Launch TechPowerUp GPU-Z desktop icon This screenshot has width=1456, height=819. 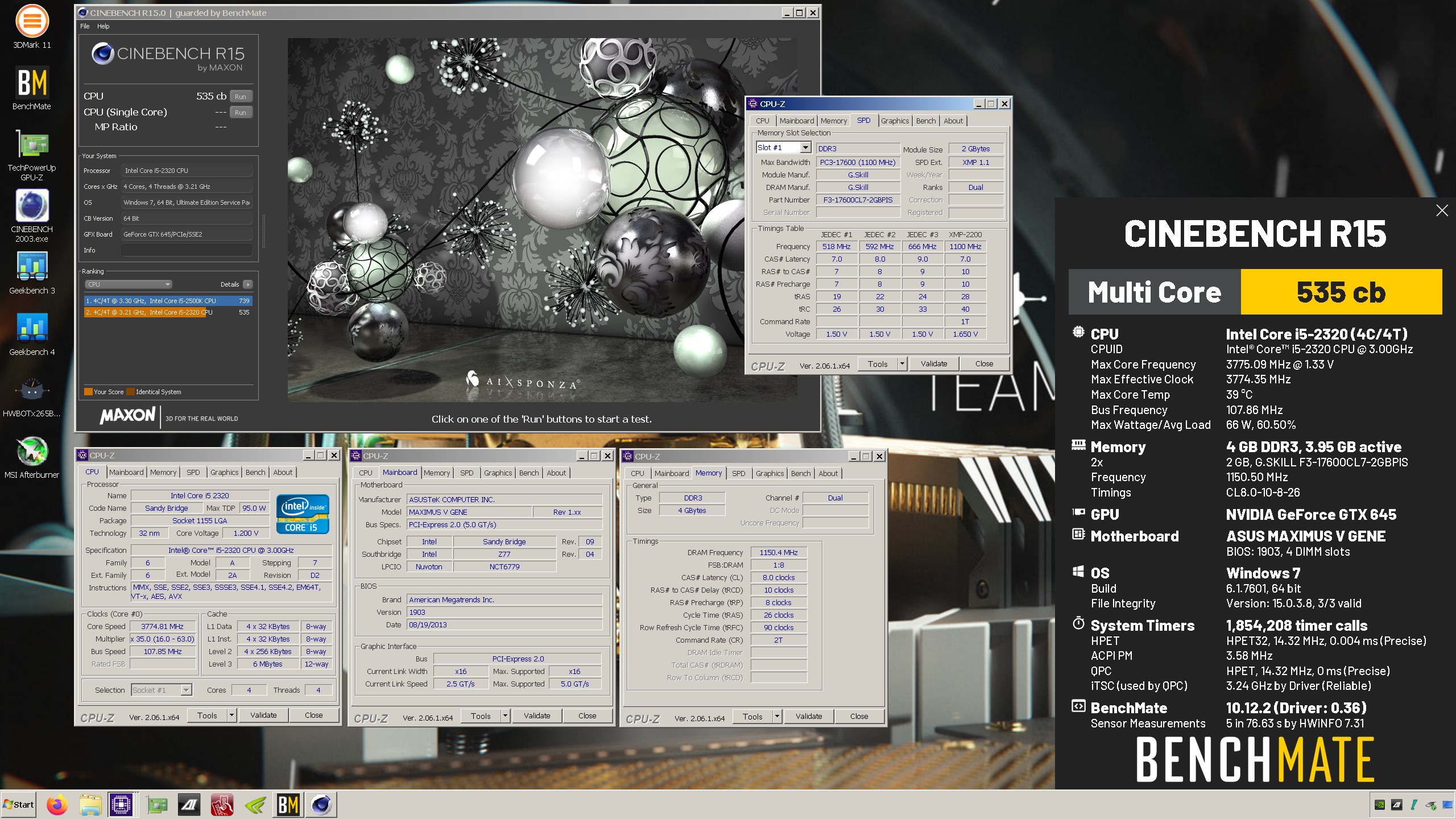click(x=32, y=155)
